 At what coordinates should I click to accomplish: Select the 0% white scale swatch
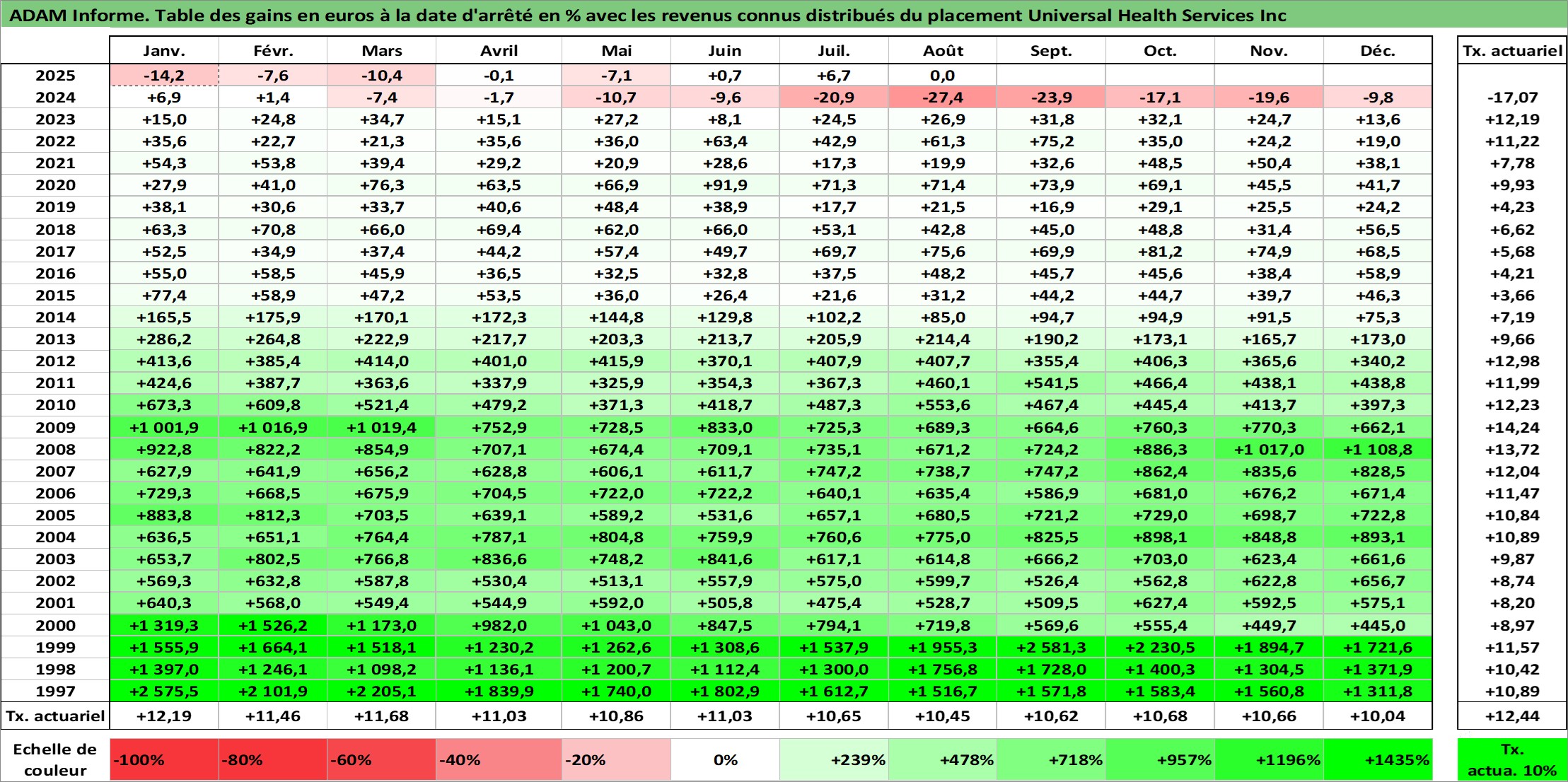(725, 760)
